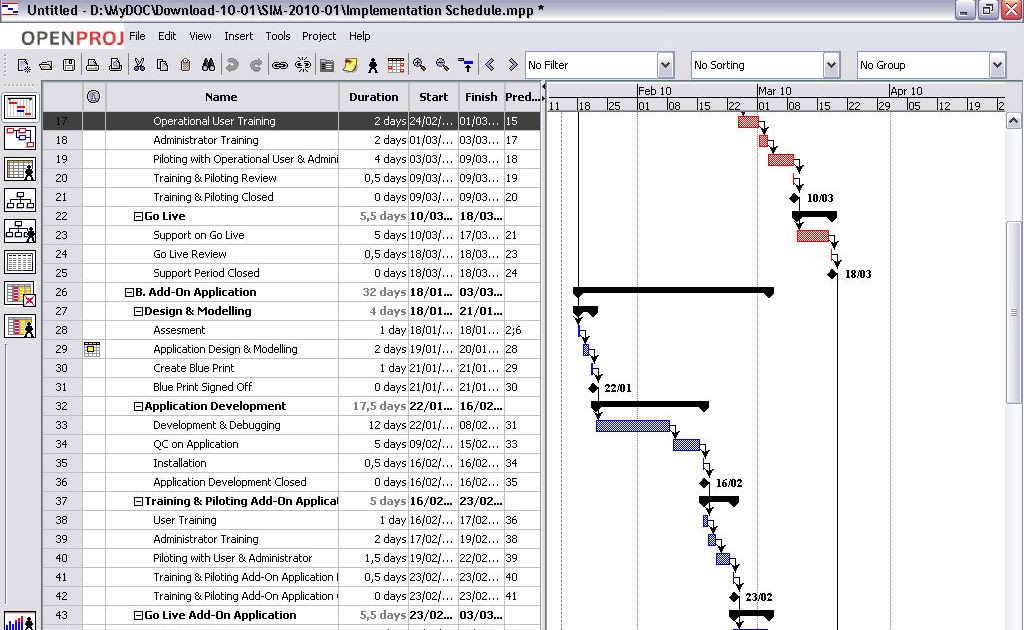Click the Gantt vertical scrollbar up arrow

1014,120
